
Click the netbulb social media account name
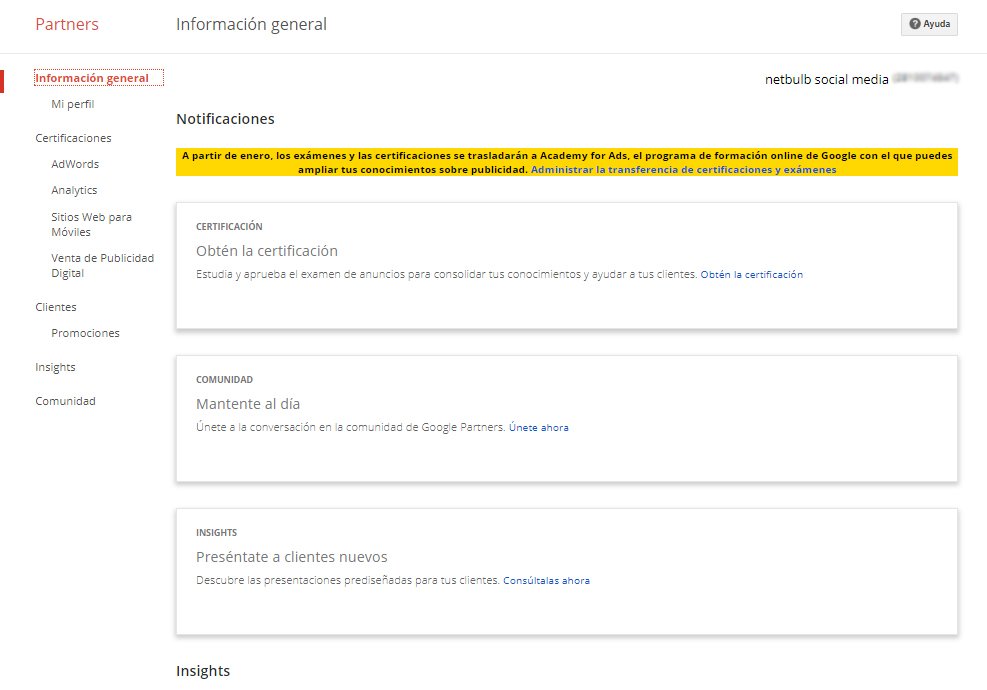pyautogui.click(x=828, y=79)
